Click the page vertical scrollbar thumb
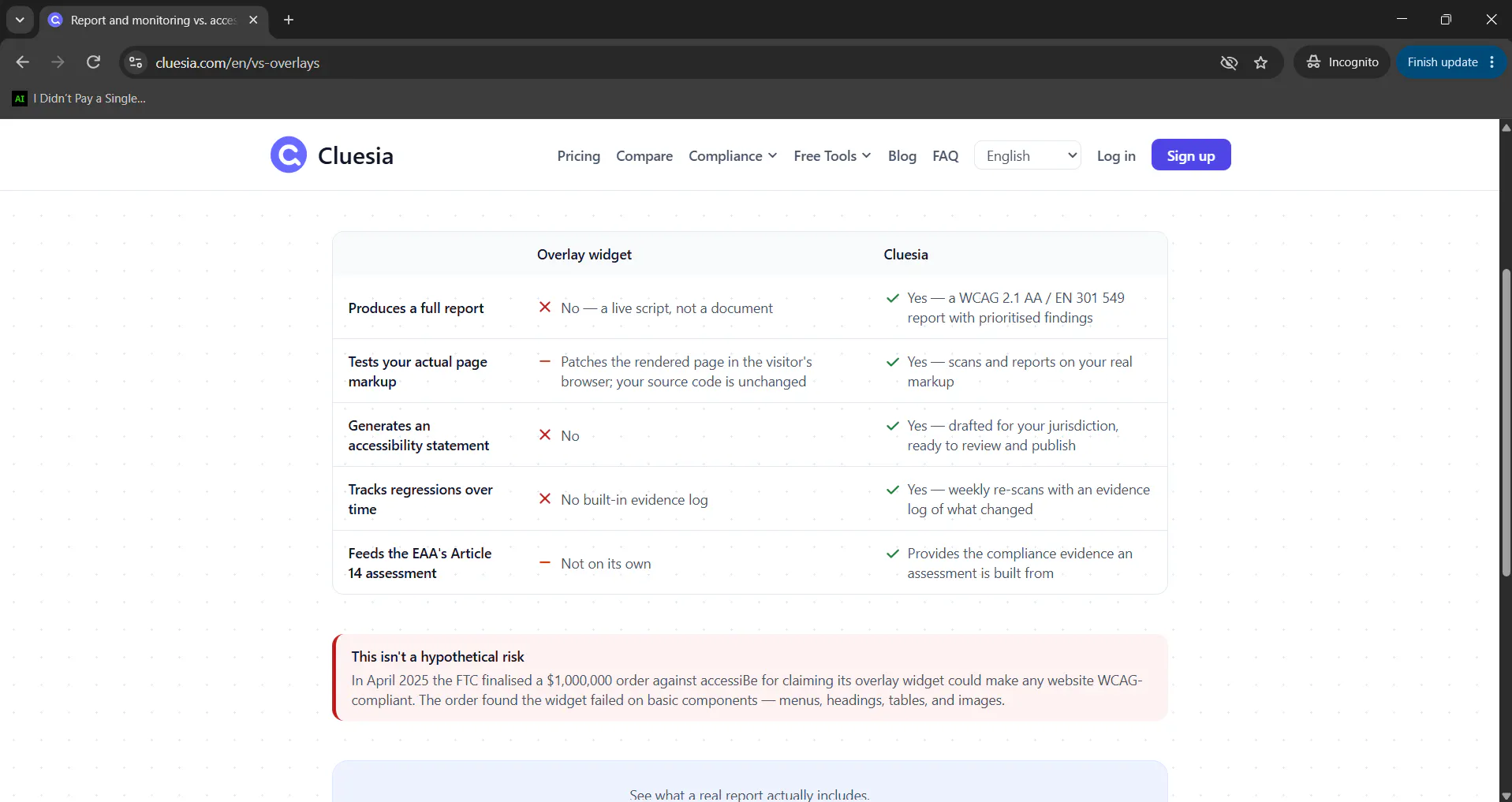 tap(1506, 422)
